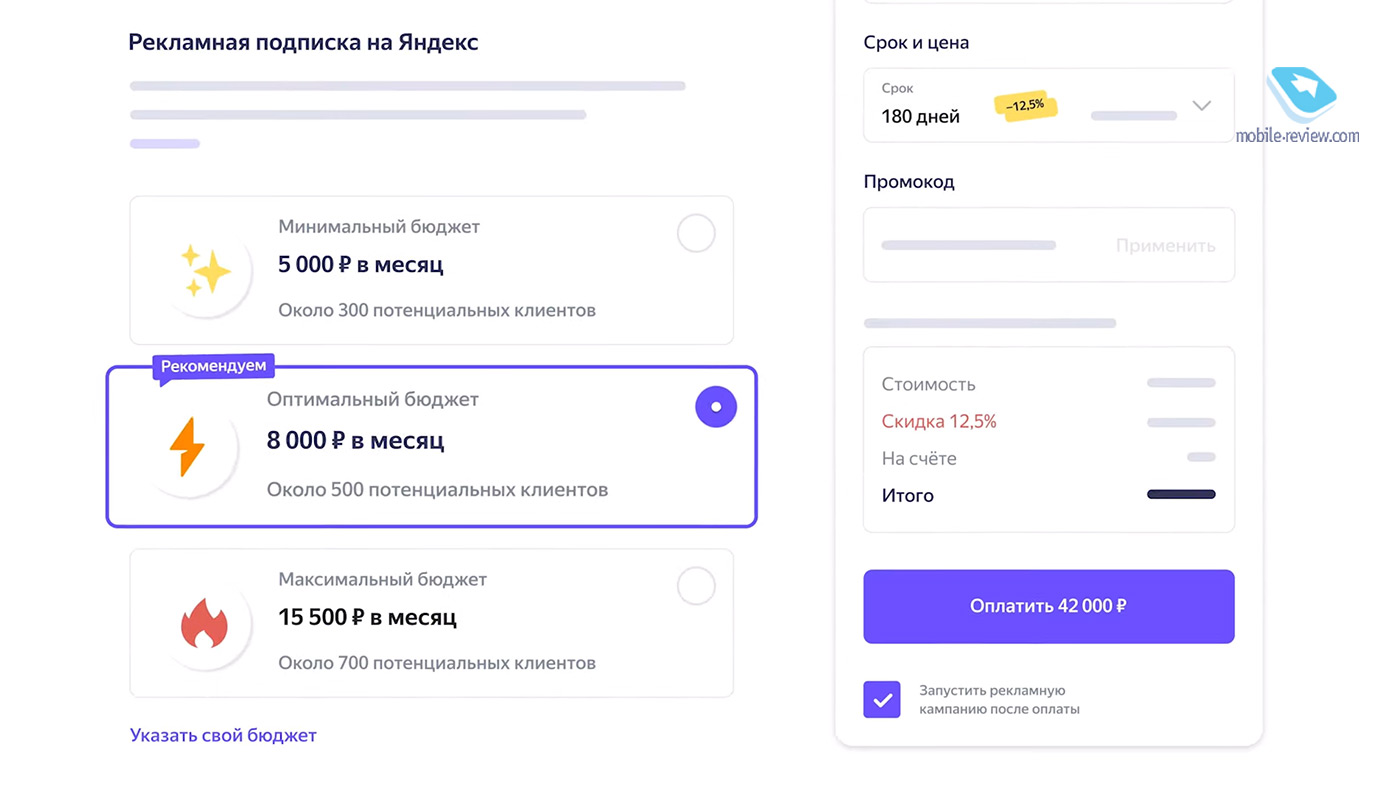Select the 5 000 ₽ в месяц plan card
Image resolution: width=1400 pixels, height=787 pixels.
click(432, 270)
